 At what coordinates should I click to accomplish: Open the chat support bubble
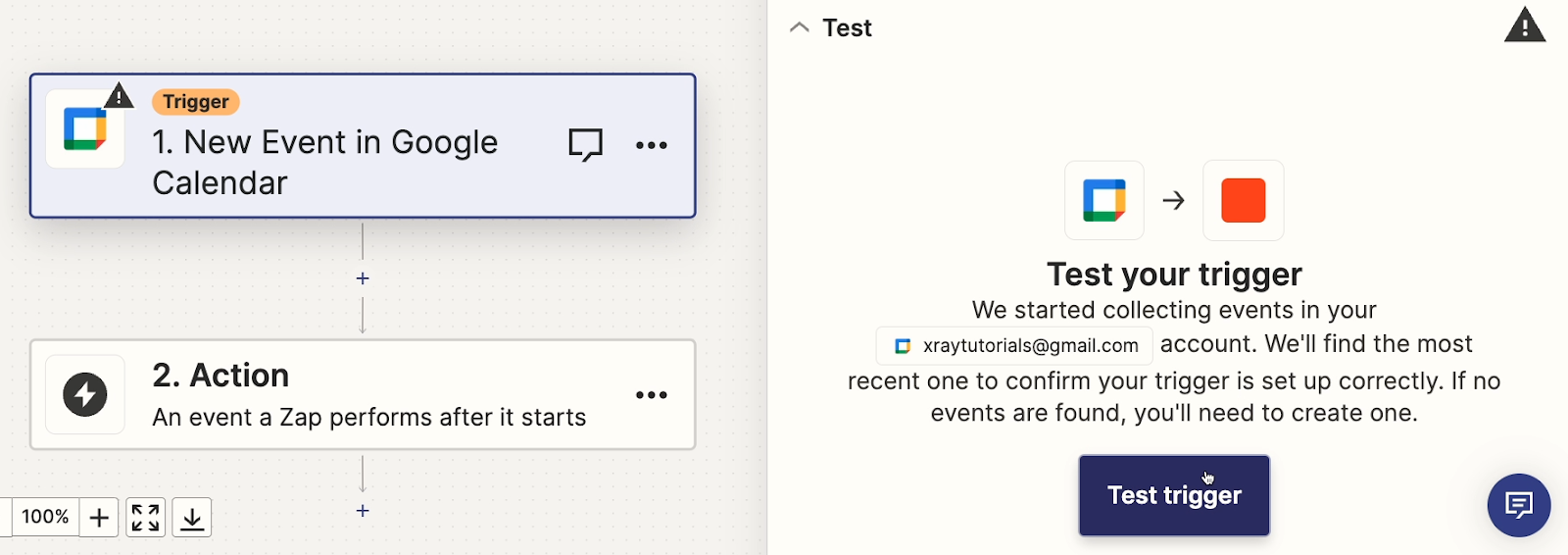(1519, 505)
